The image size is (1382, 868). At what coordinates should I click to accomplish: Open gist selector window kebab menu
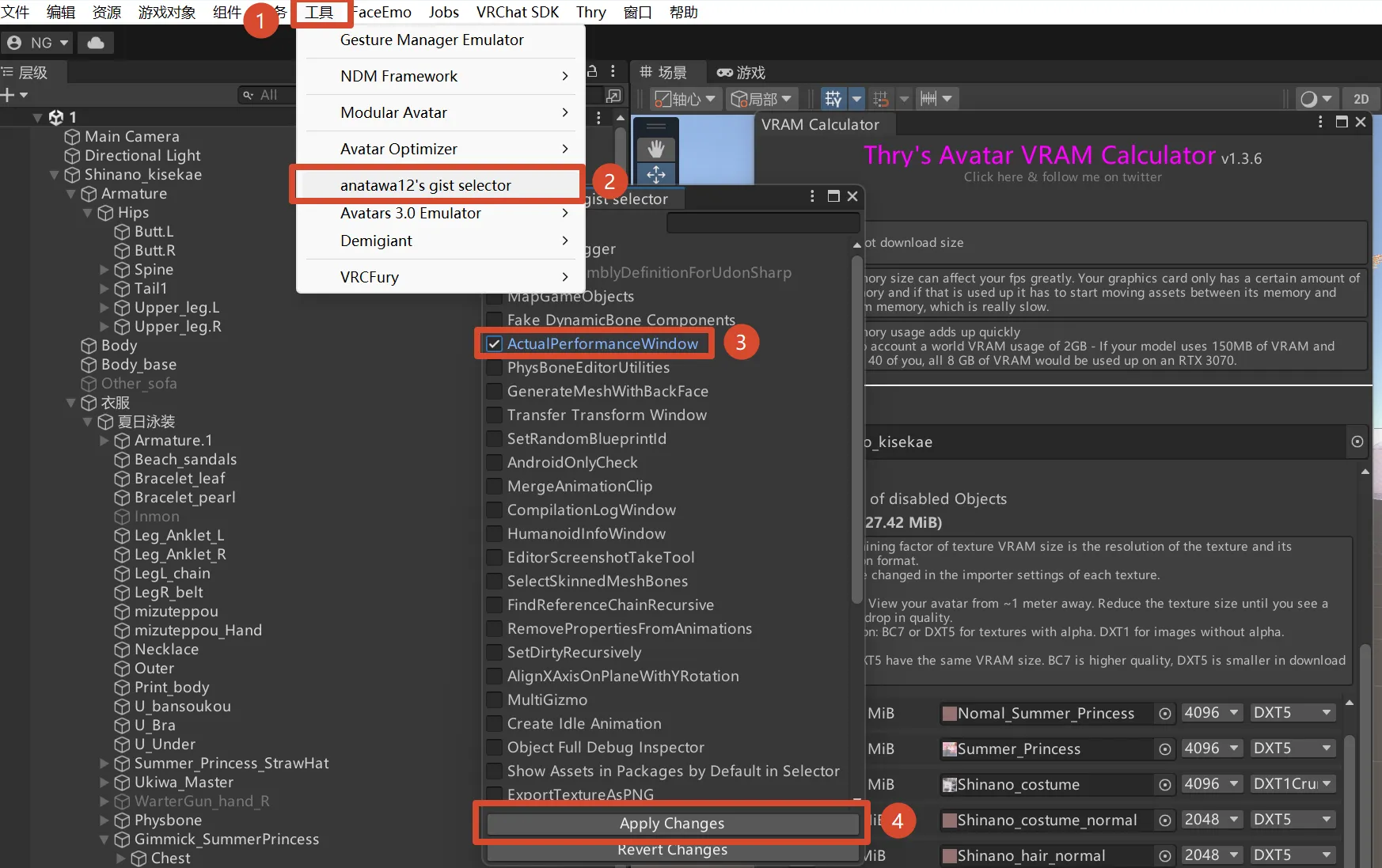pos(812,196)
